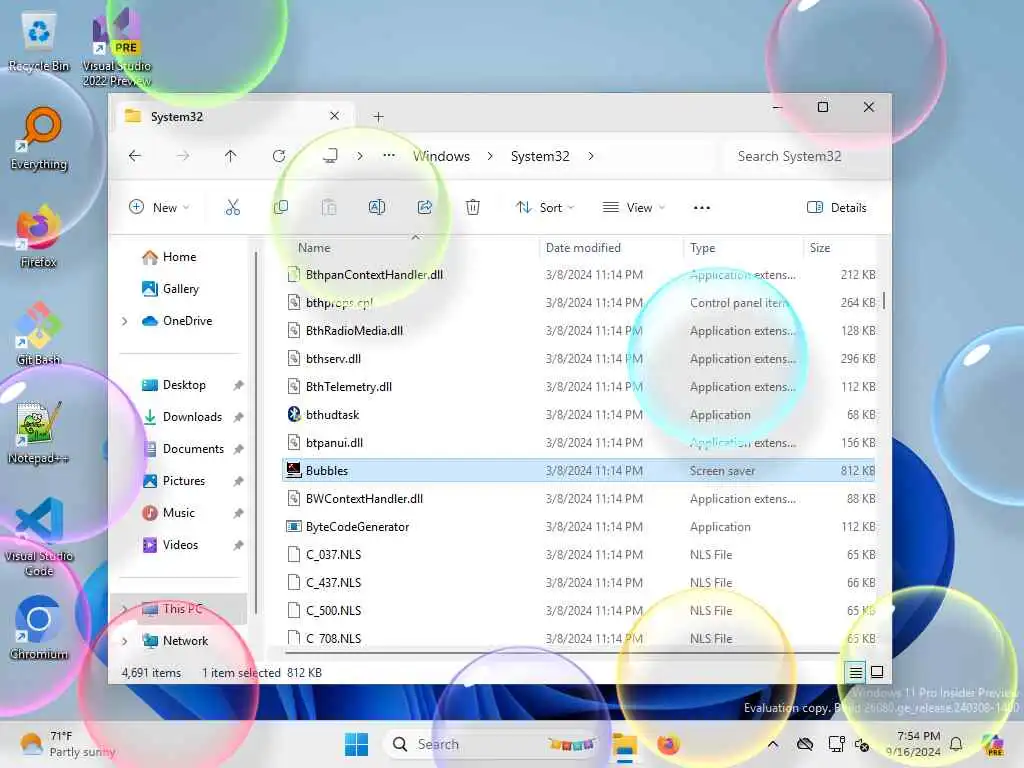Select the Bubbles screen saver file
Image resolution: width=1024 pixels, height=768 pixels.
point(578,470)
